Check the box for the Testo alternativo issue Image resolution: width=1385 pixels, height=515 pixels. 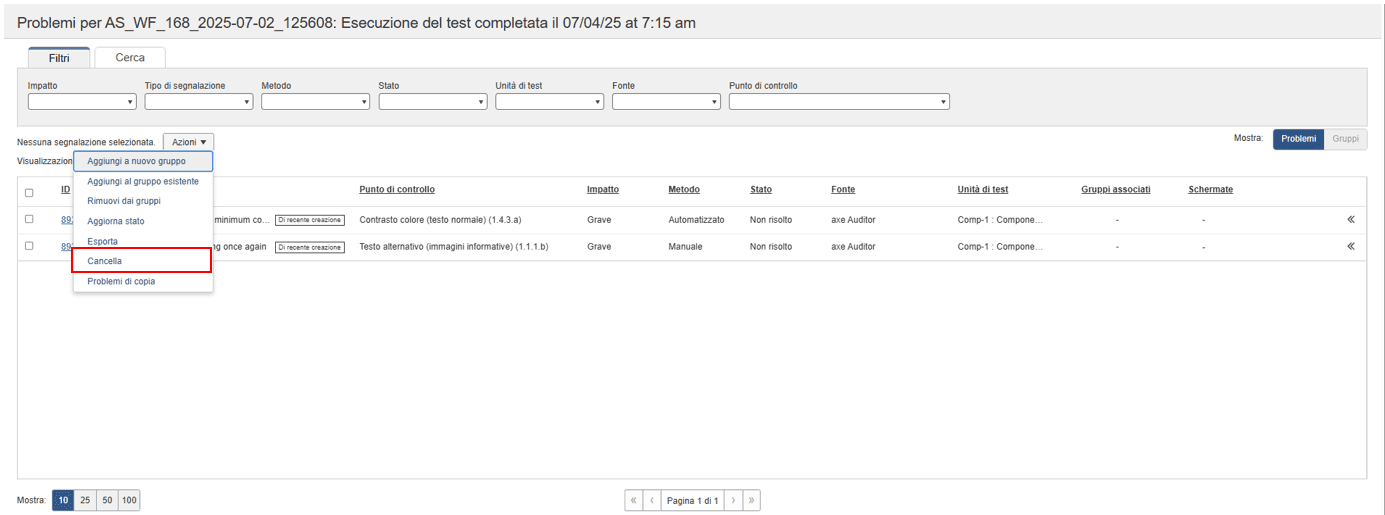(x=29, y=246)
